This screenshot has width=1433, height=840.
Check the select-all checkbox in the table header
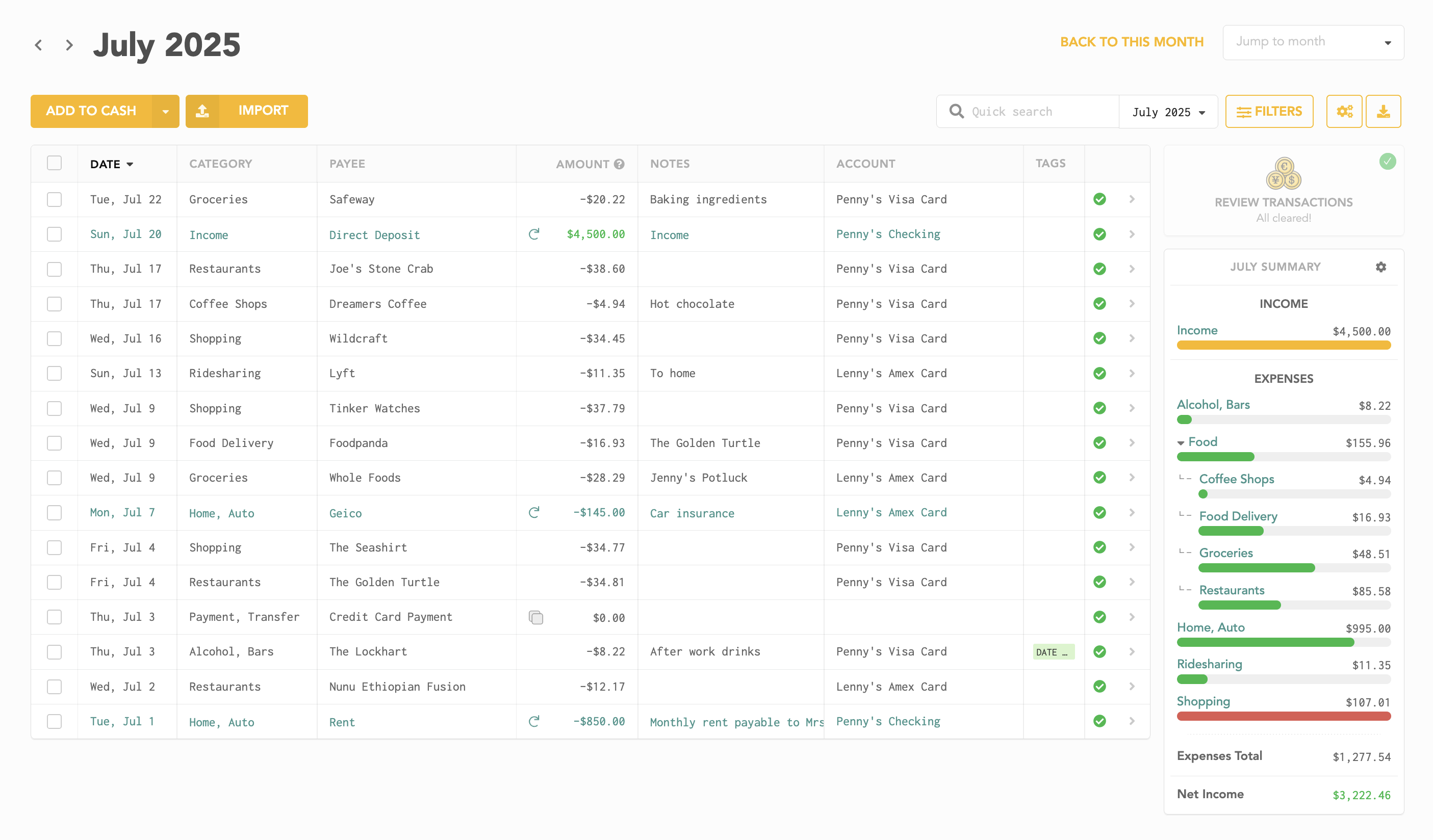pos(54,163)
